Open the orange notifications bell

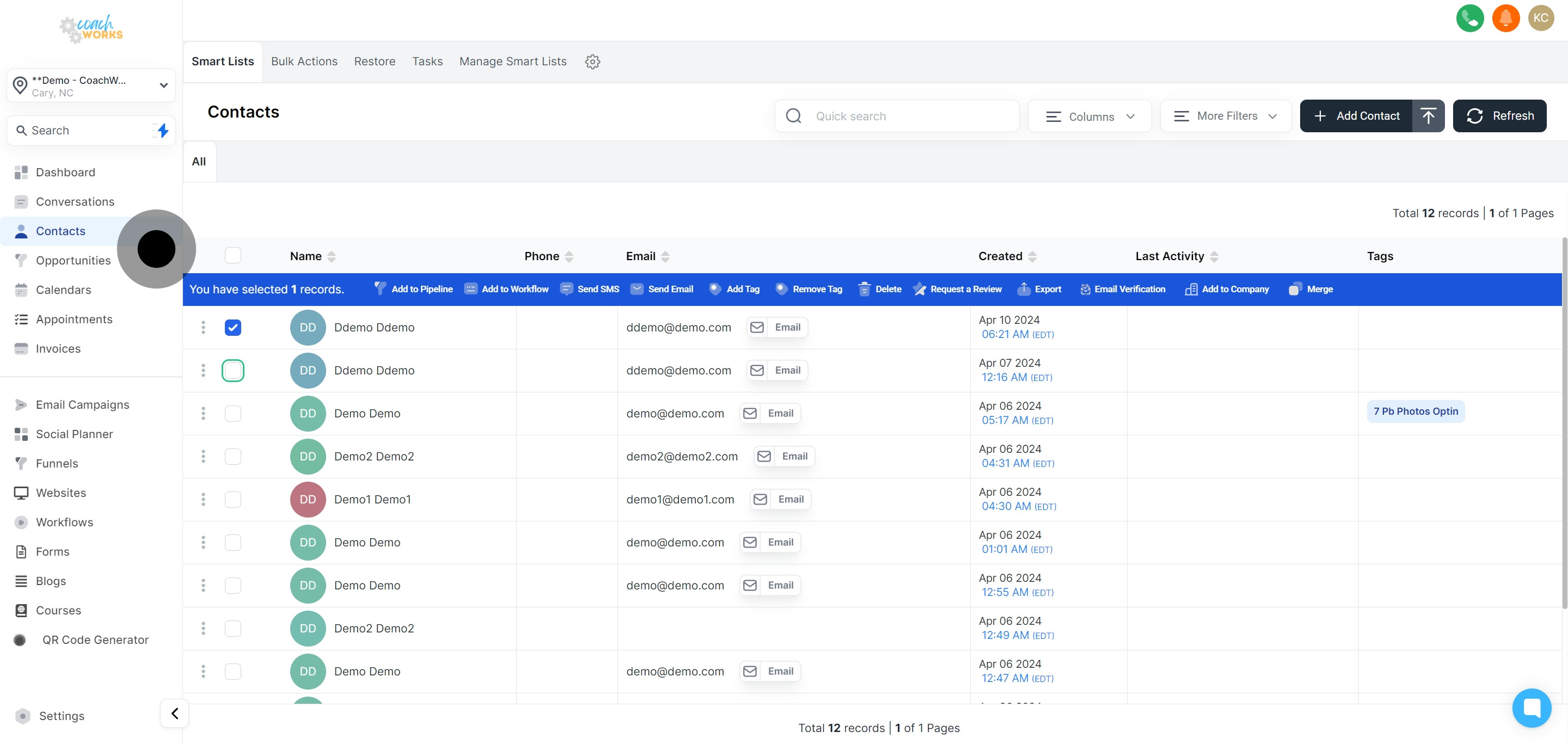[1505, 19]
